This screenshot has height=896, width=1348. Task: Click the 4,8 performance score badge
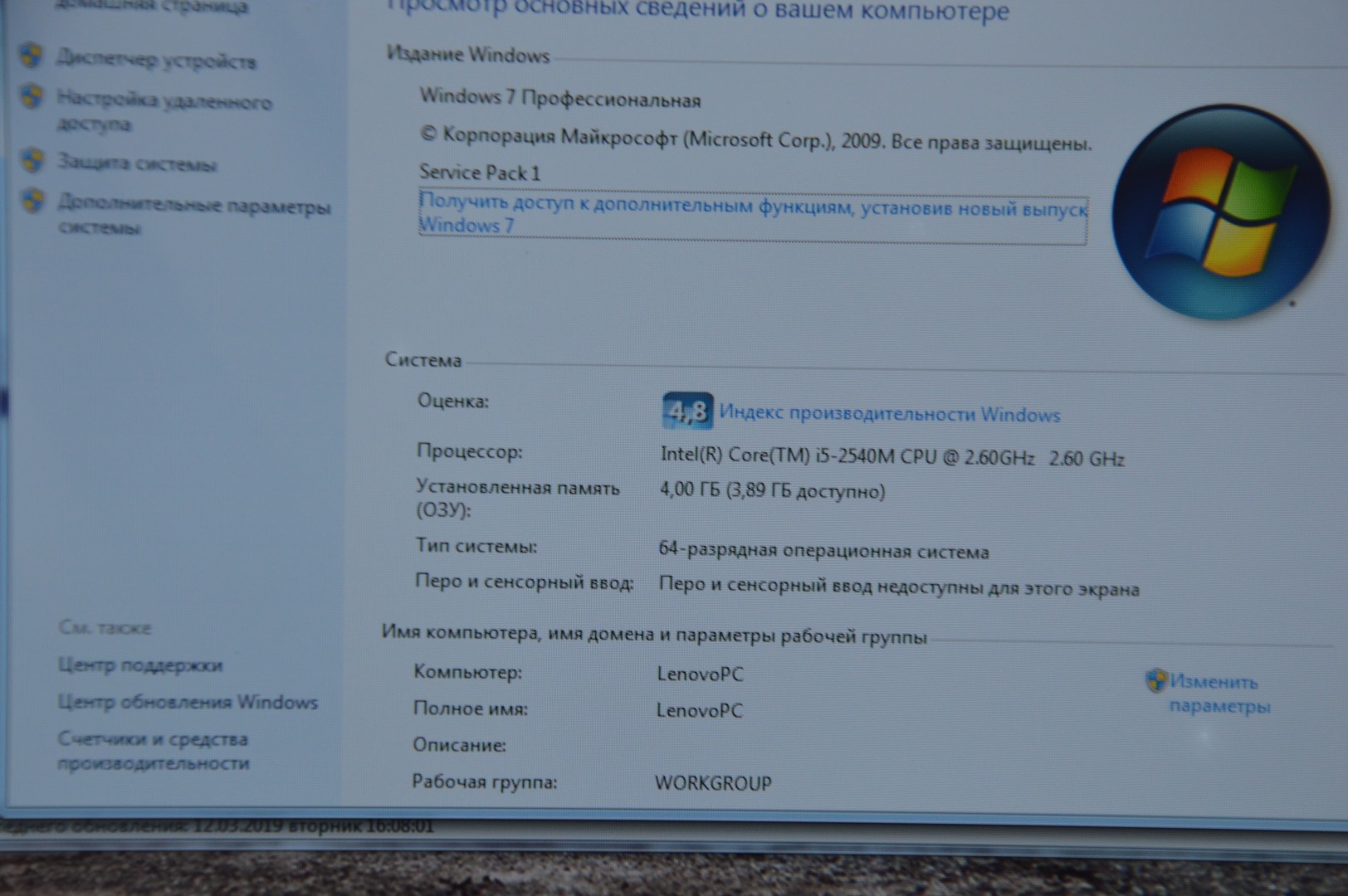coord(687,411)
